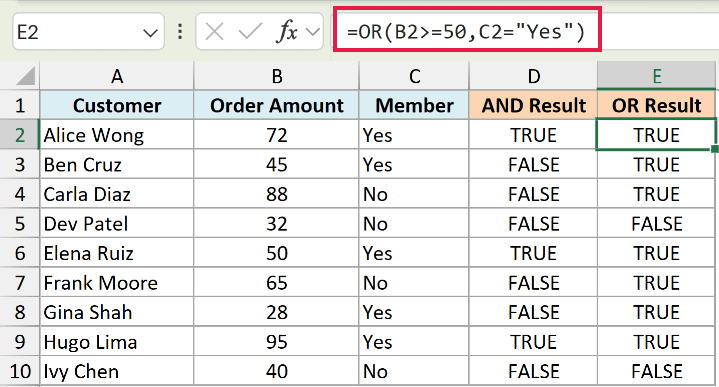Screen dimensions: 719x387
Task: Select row 8 header
Action: (20, 312)
